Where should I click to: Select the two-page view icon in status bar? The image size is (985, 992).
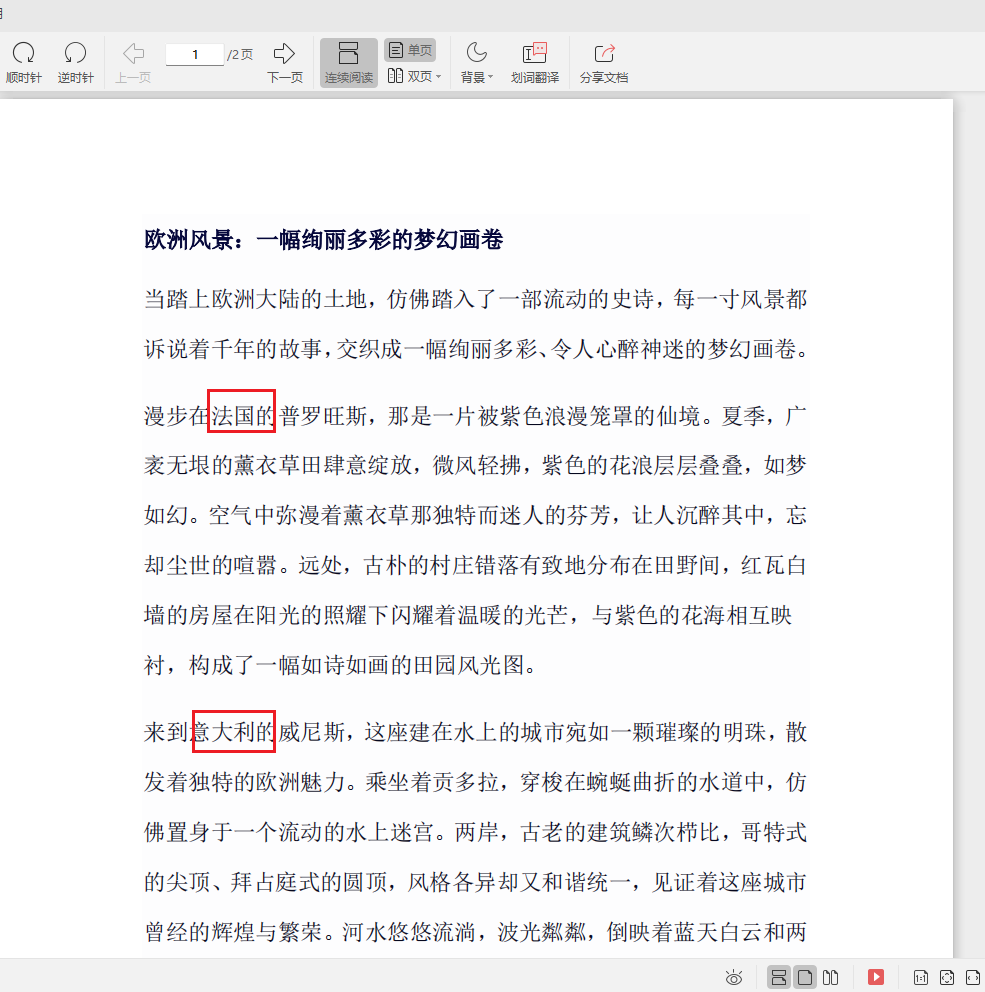830,977
